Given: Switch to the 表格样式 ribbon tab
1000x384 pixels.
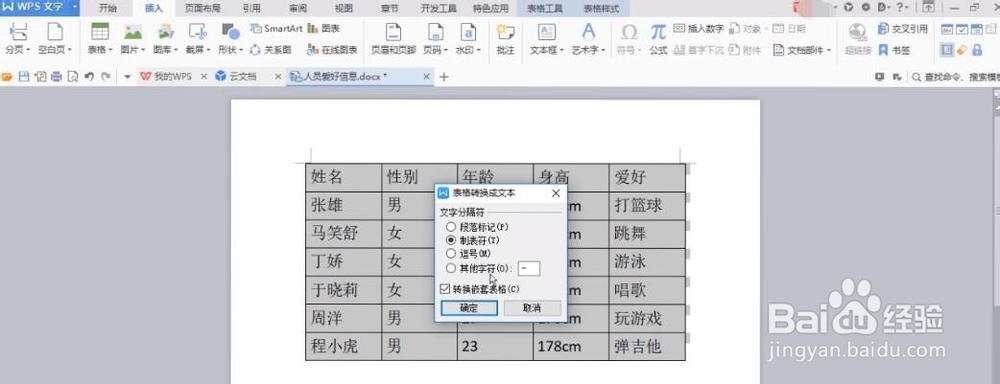Looking at the screenshot, I should 601,8.
